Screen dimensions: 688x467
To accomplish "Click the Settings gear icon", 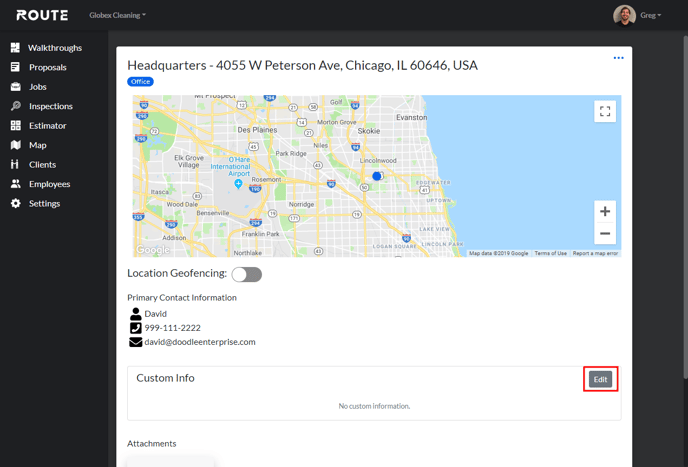I will pos(15,203).
